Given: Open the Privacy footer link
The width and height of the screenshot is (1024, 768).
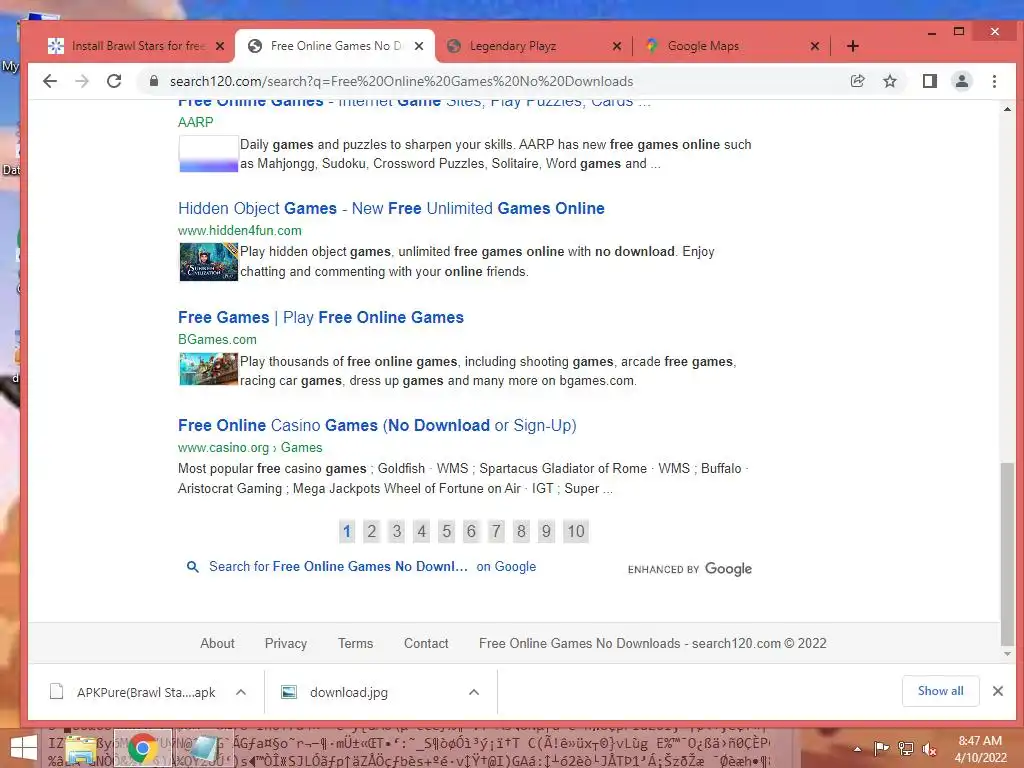Looking at the screenshot, I should [285, 644].
